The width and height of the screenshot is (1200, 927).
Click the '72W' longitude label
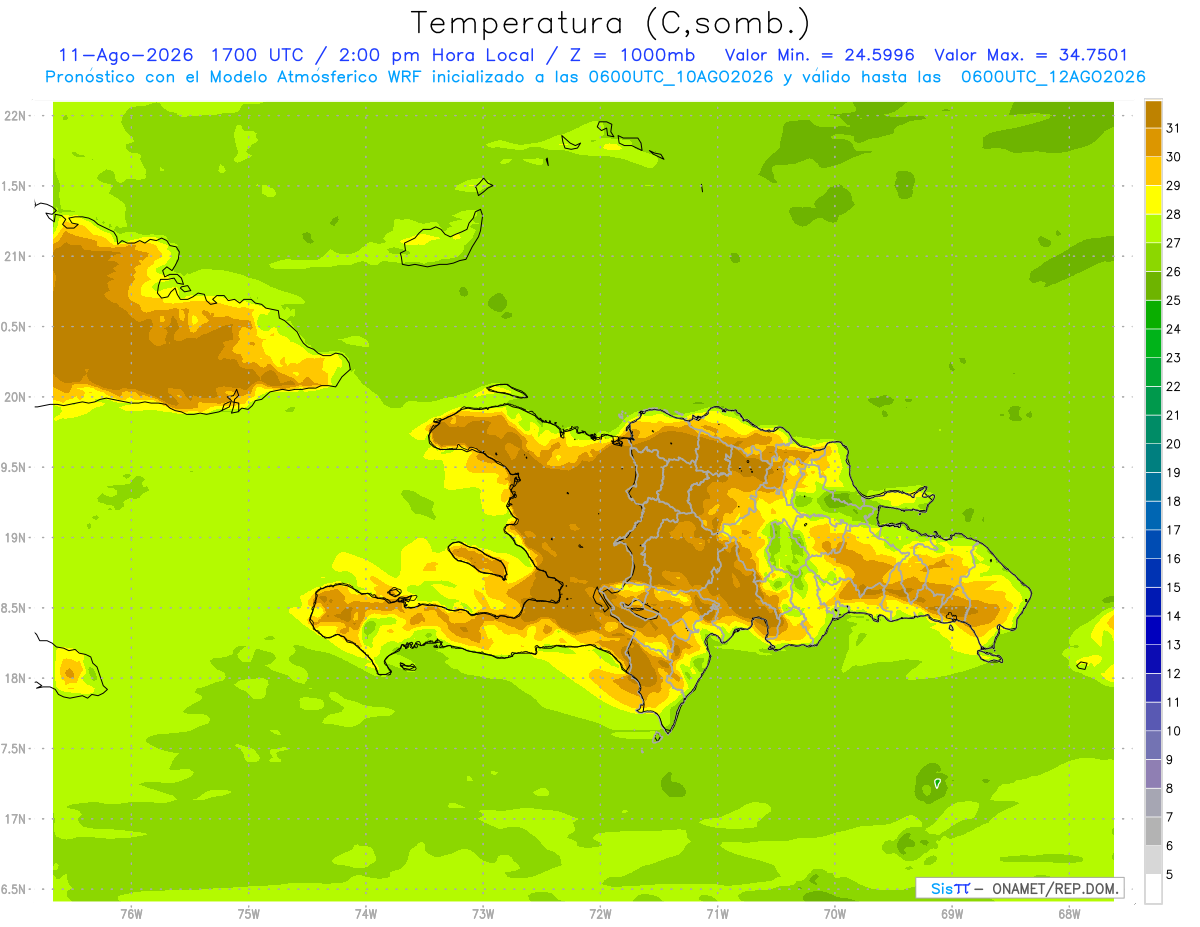600,913
